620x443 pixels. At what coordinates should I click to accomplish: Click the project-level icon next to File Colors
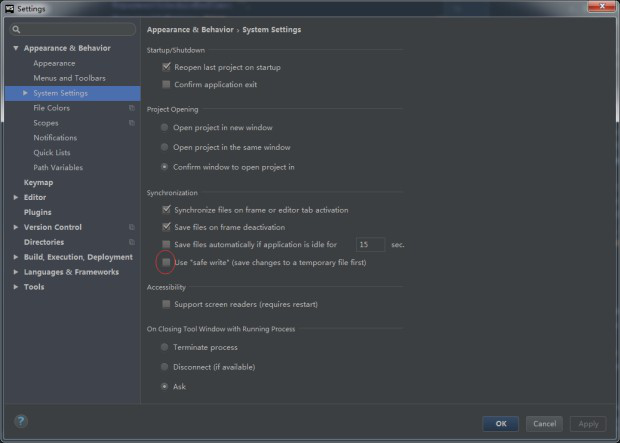[132, 108]
